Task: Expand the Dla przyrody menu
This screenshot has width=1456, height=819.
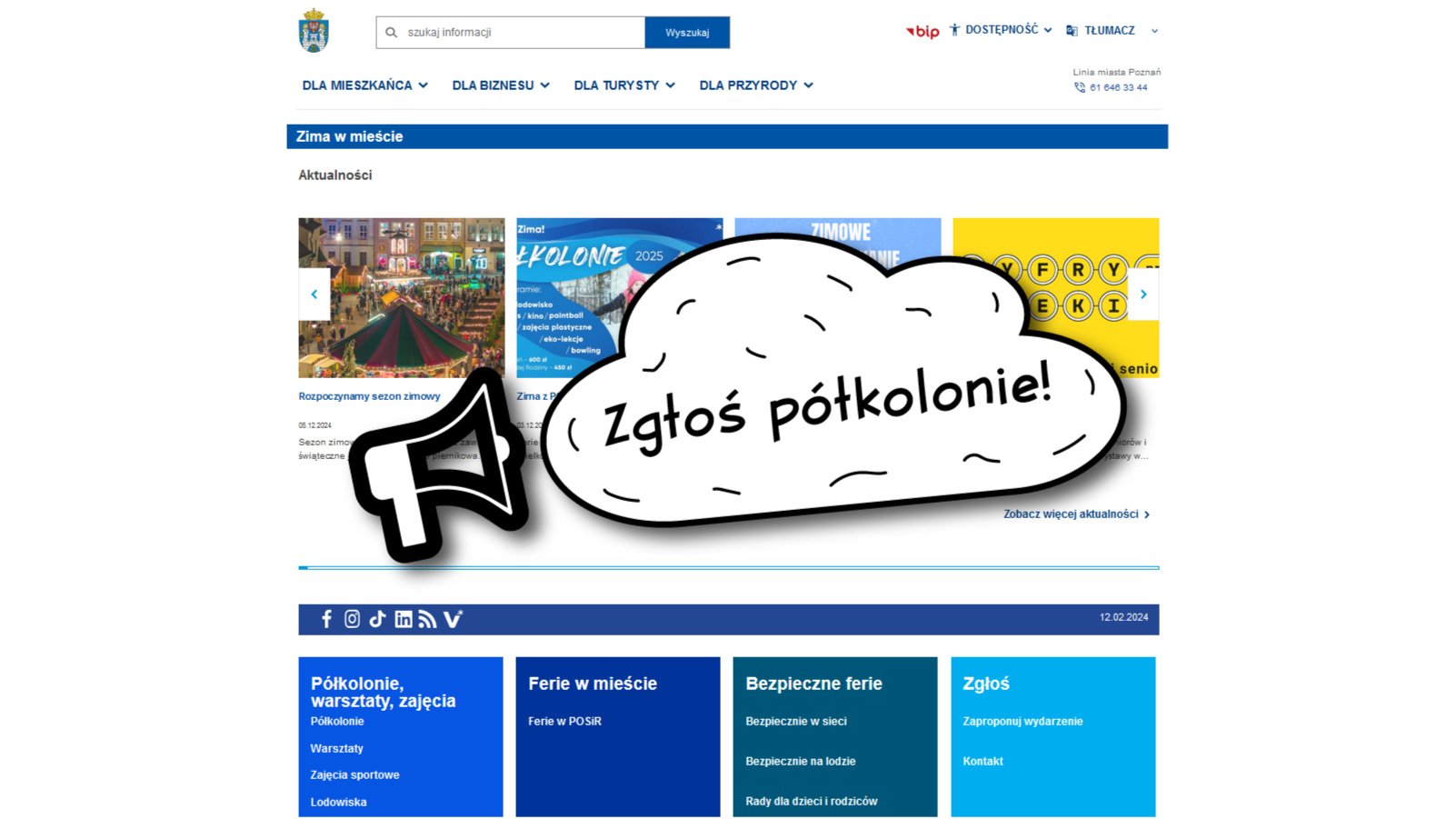Action: coord(756,85)
